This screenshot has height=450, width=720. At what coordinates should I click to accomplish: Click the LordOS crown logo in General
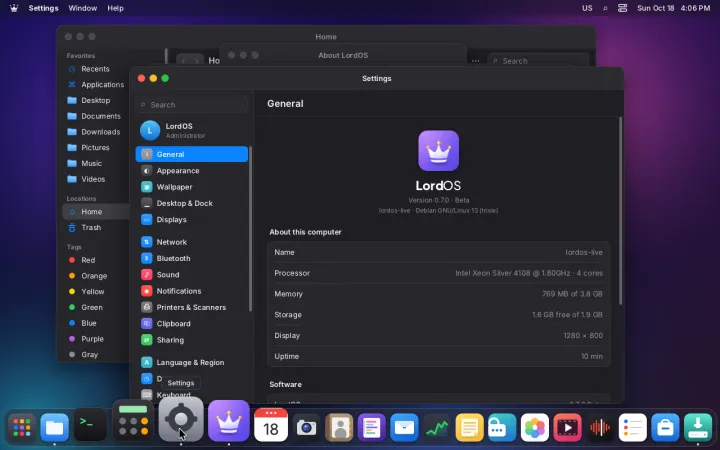click(x=439, y=151)
